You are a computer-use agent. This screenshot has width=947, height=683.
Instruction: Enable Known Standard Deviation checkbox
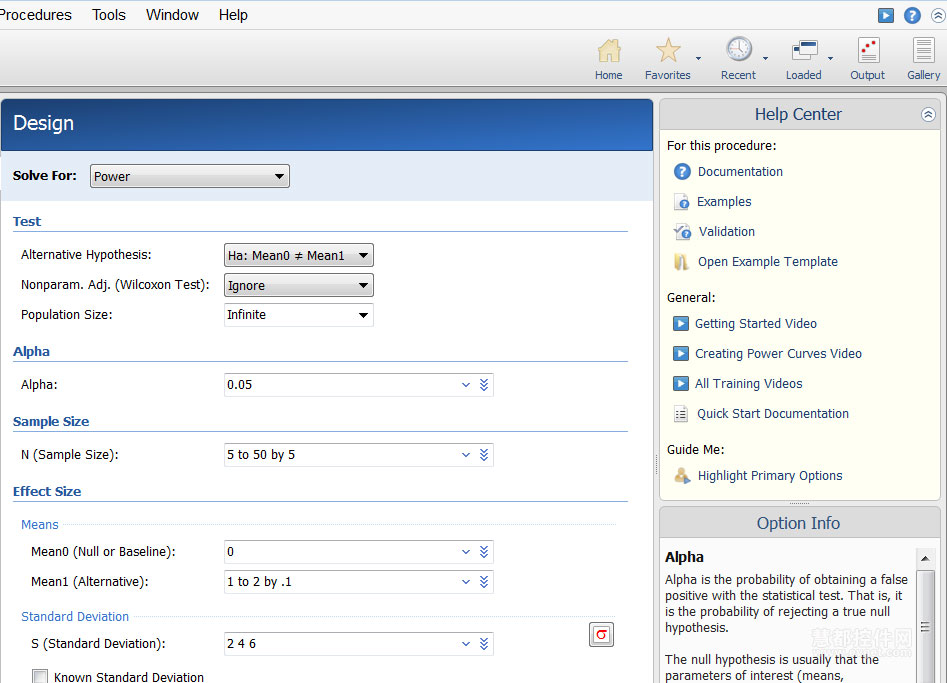click(40, 677)
